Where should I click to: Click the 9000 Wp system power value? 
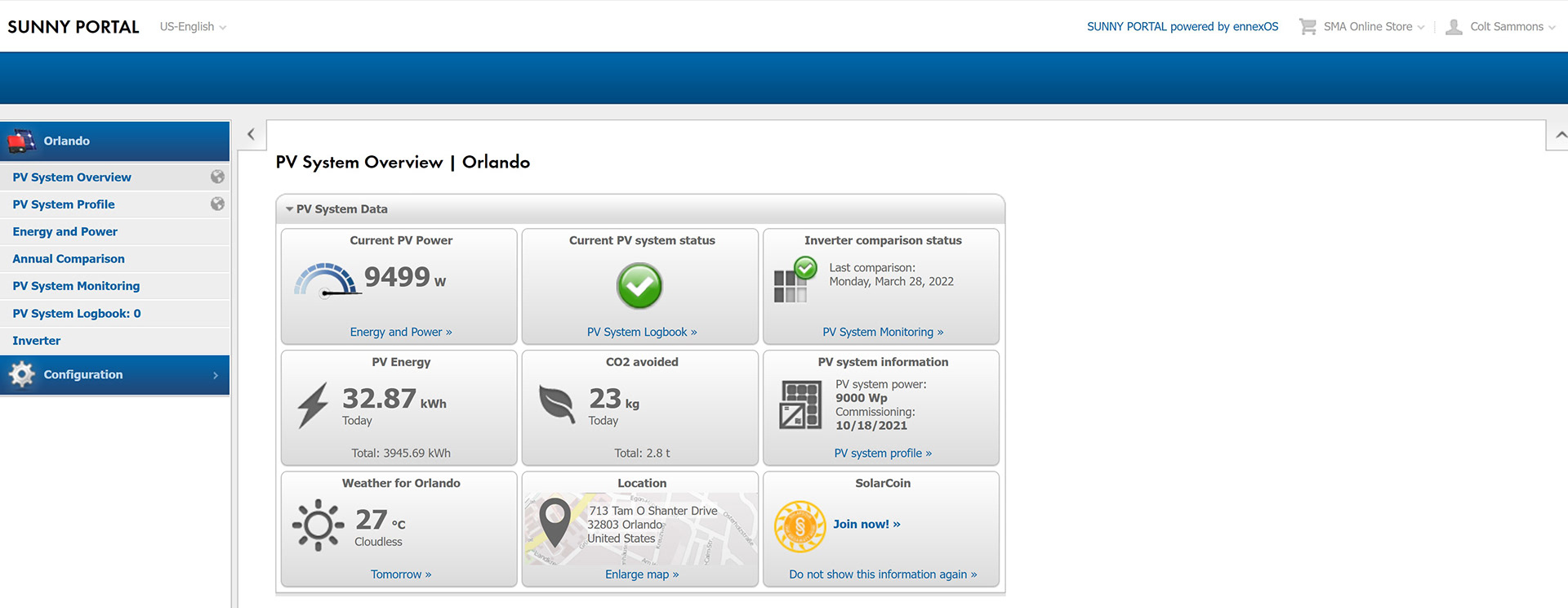(x=861, y=398)
